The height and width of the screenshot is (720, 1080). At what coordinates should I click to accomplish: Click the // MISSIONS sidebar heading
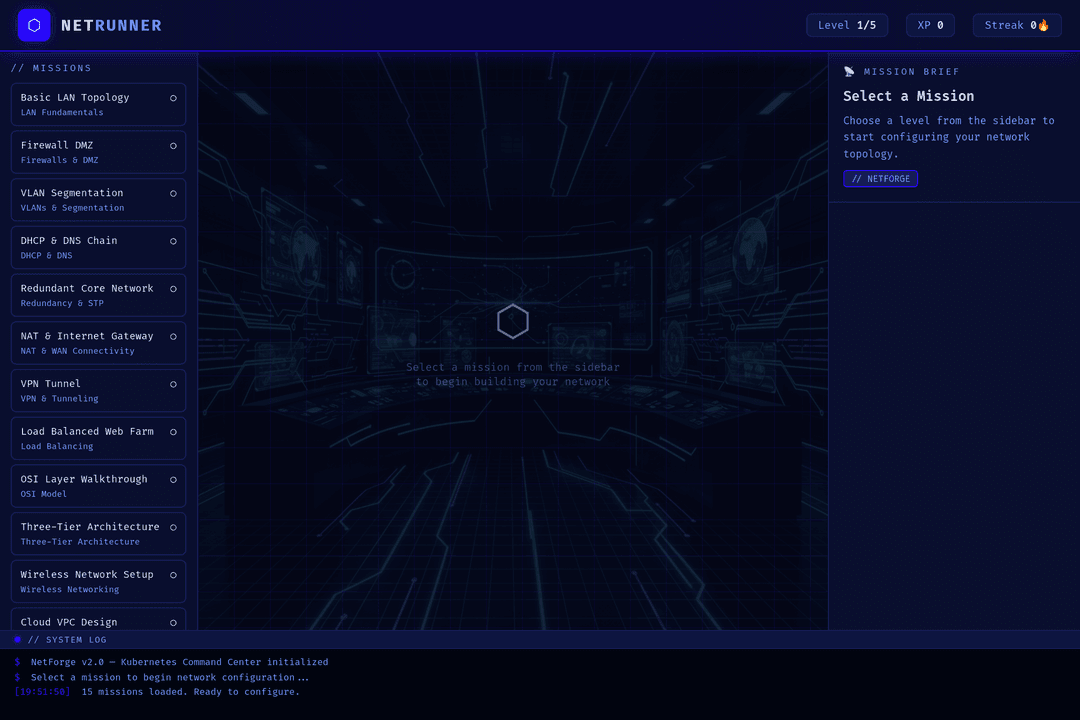coord(52,68)
